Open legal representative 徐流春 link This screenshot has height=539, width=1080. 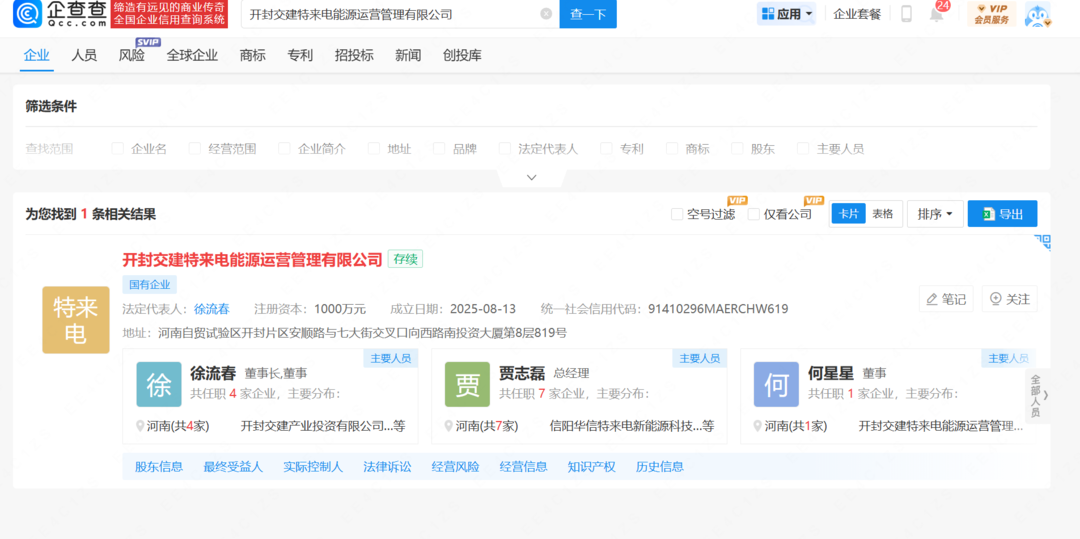coord(211,308)
